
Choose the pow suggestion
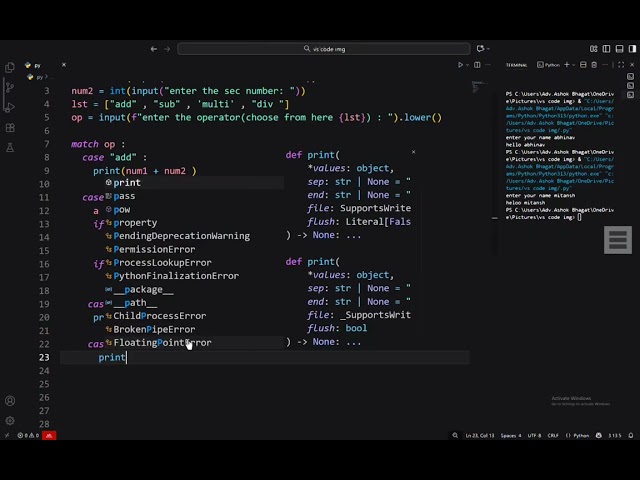pos(194,209)
